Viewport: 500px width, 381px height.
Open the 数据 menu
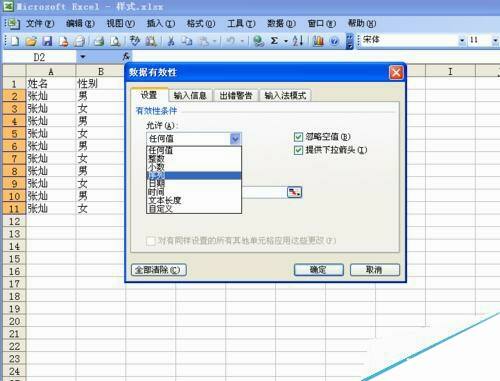coord(281,24)
